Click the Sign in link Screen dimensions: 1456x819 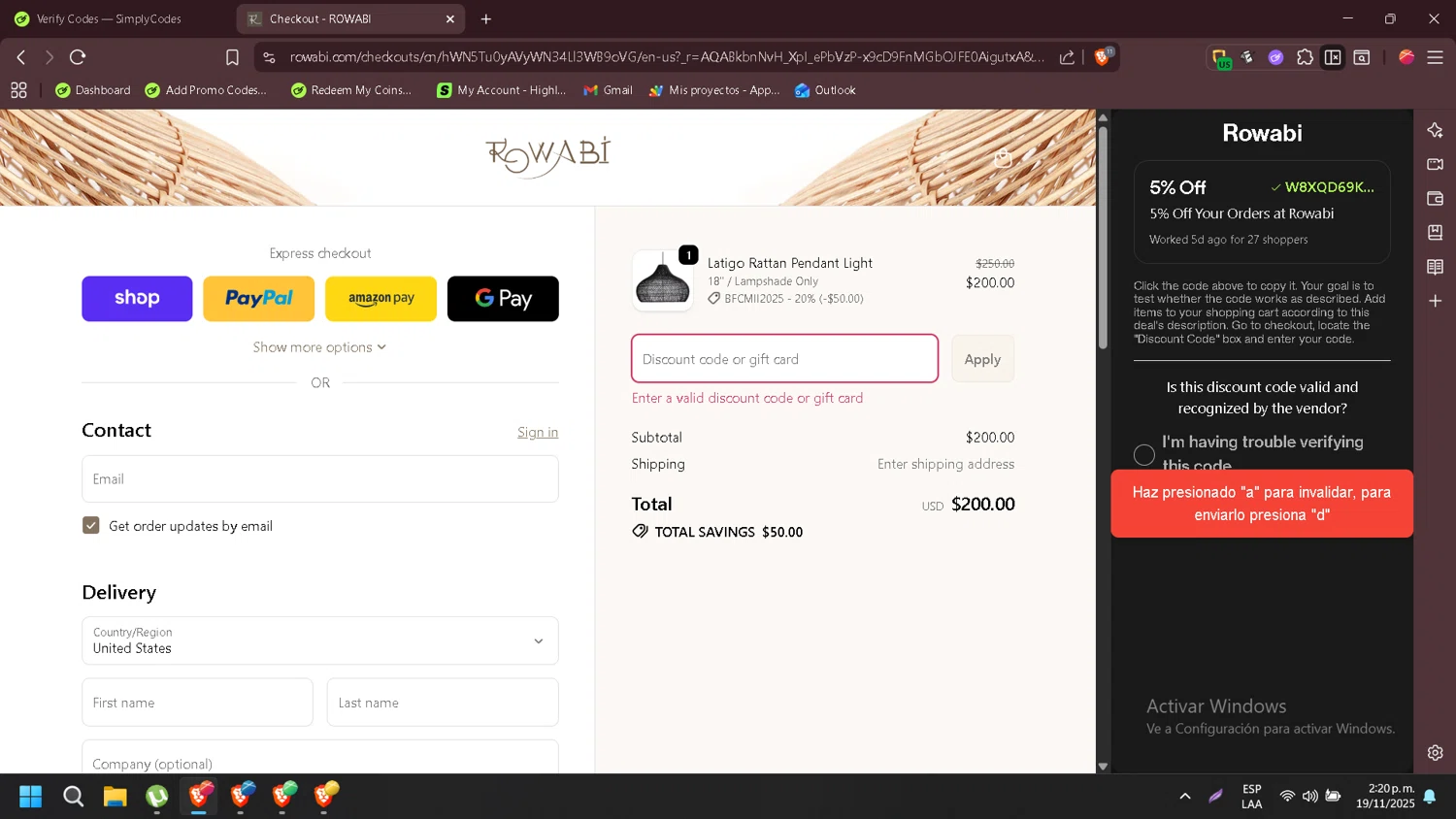point(538,433)
